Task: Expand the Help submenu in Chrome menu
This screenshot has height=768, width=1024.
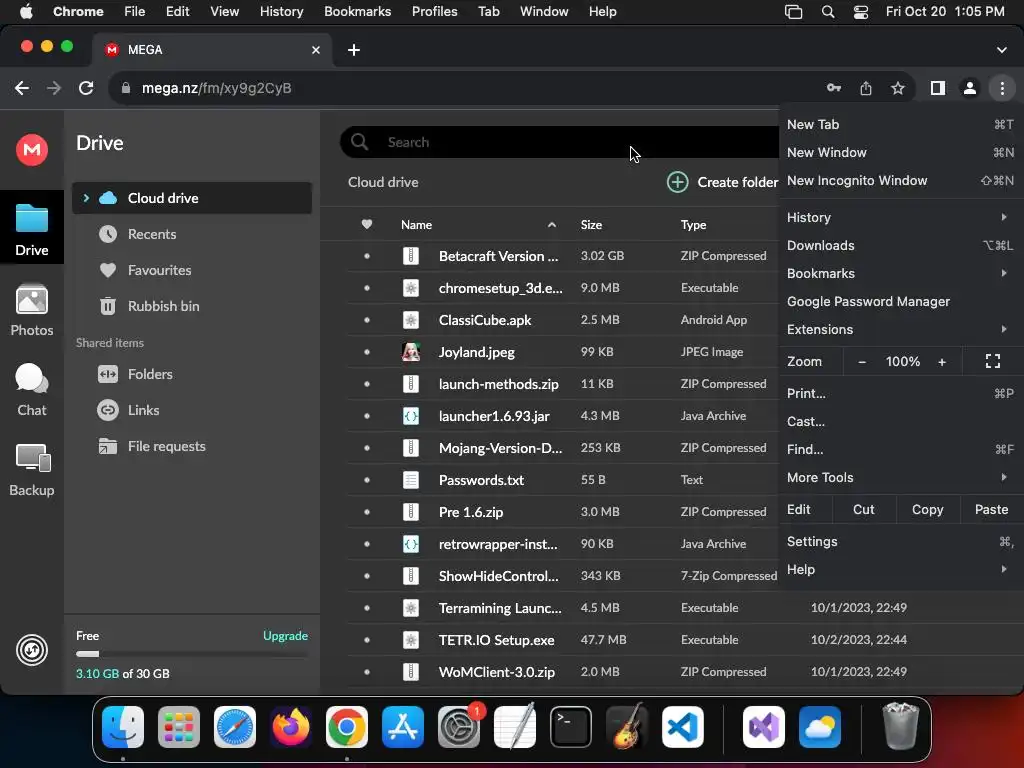Action: point(900,569)
